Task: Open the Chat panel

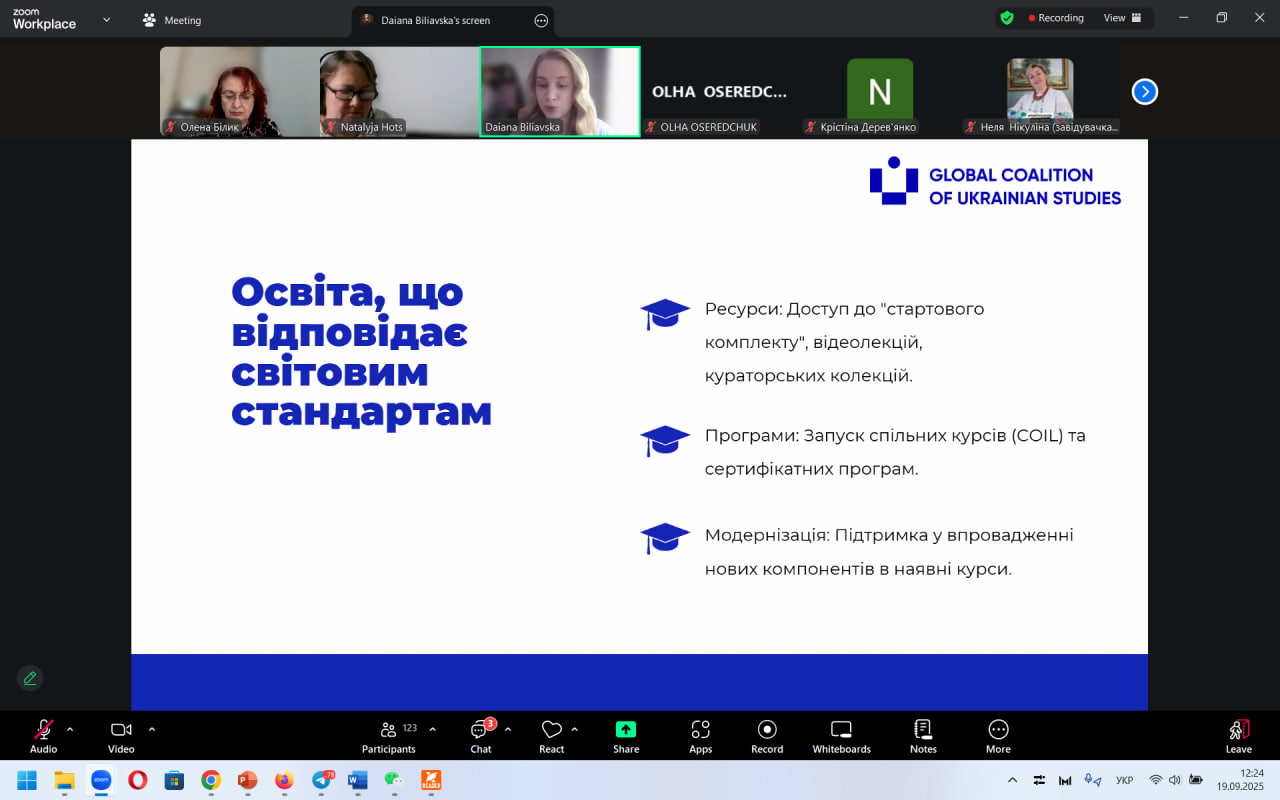Action: [481, 736]
